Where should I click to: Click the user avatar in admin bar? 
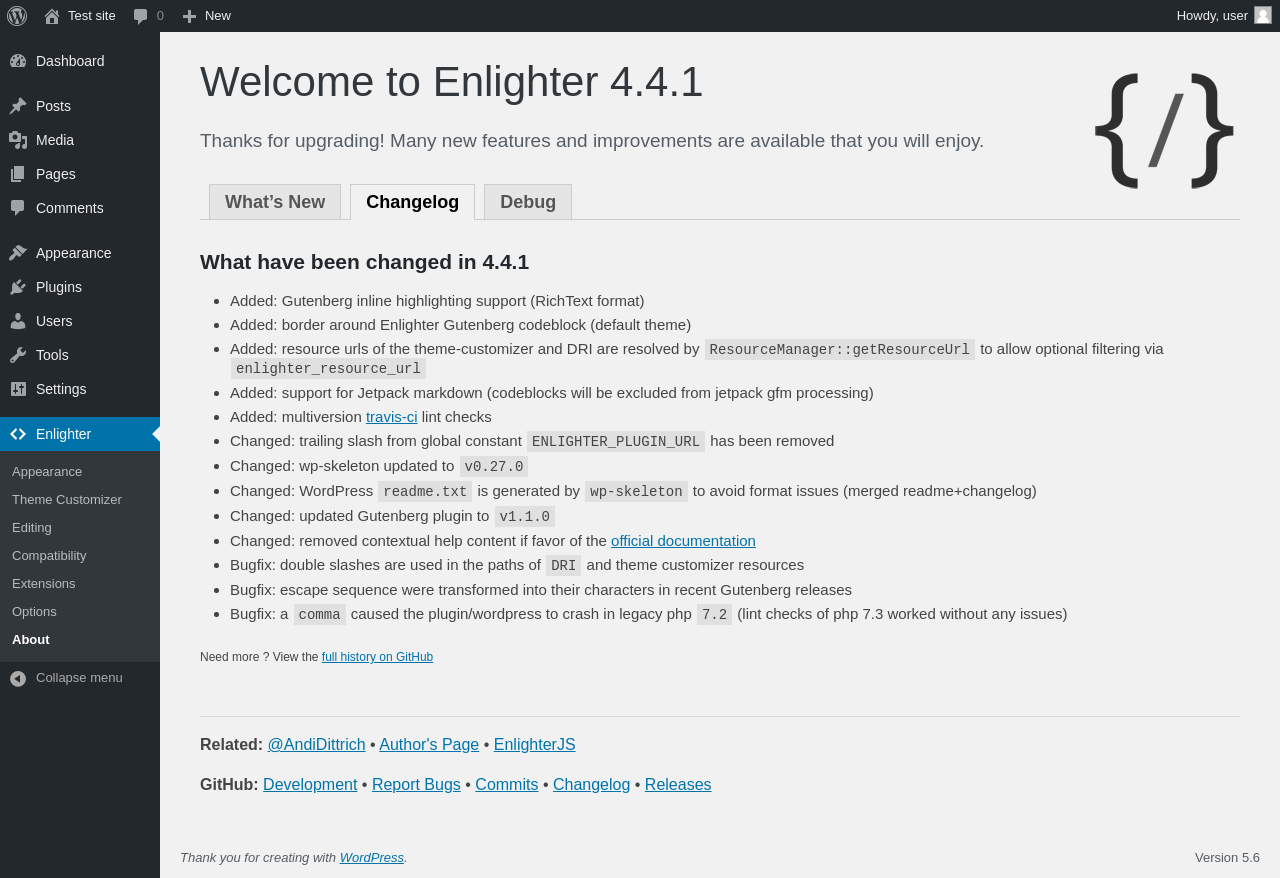[1263, 15]
